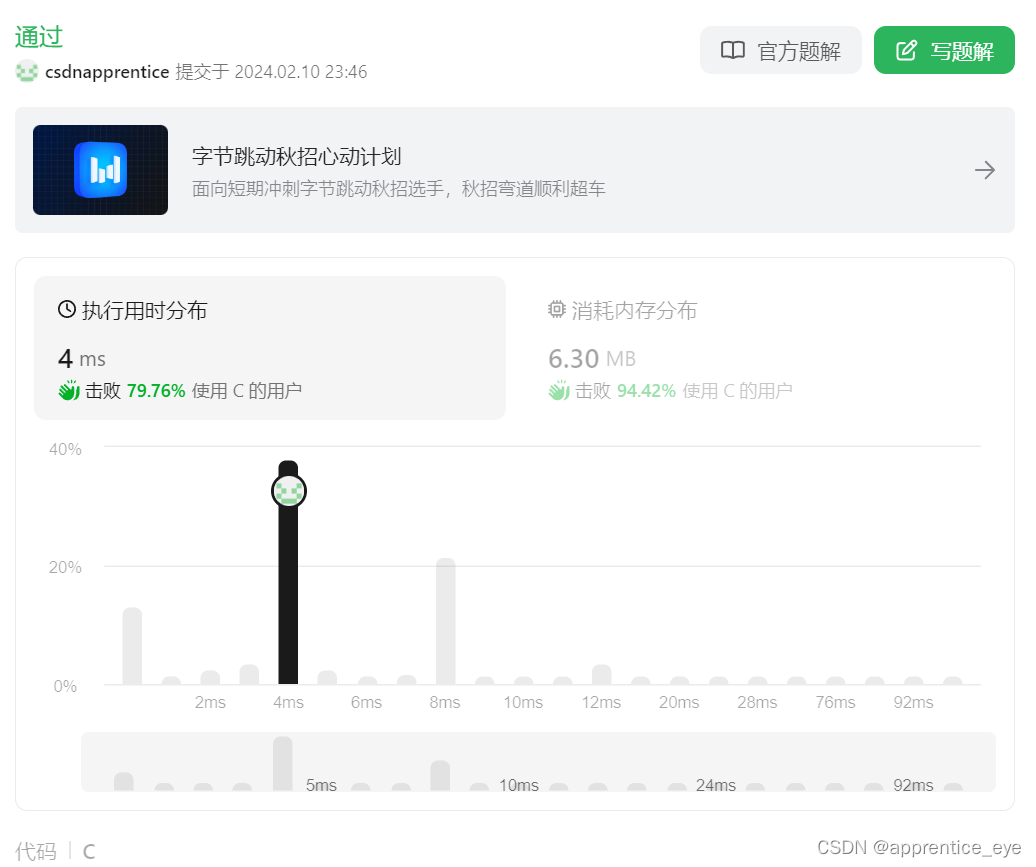The width and height of the screenshot is (1036, 867).
Task: Click the overview range slider below chart
Action: pos(538,761)
